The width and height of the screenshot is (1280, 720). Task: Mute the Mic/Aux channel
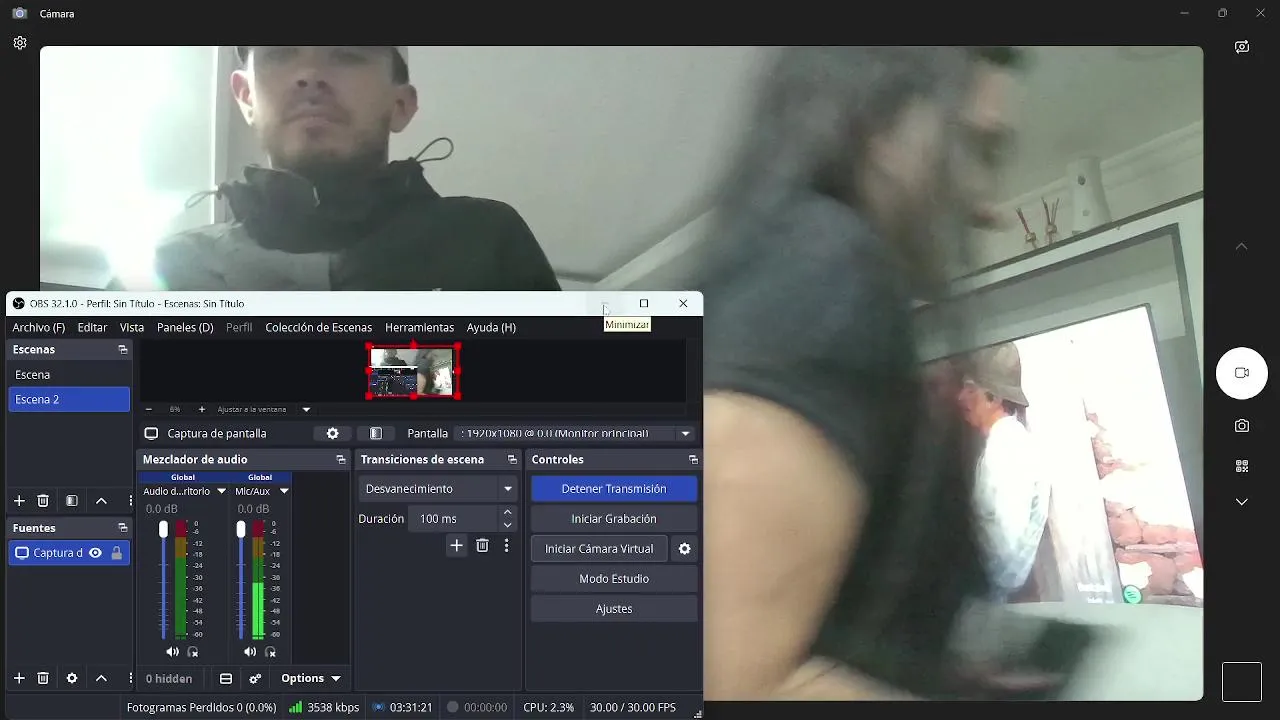point(249,652)
